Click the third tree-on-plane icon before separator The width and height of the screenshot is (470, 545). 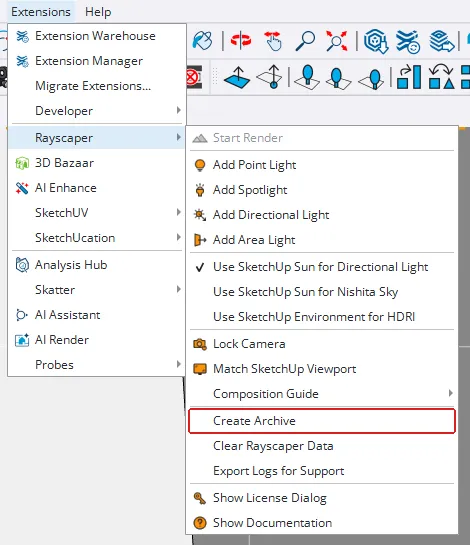tap(371, 79)
